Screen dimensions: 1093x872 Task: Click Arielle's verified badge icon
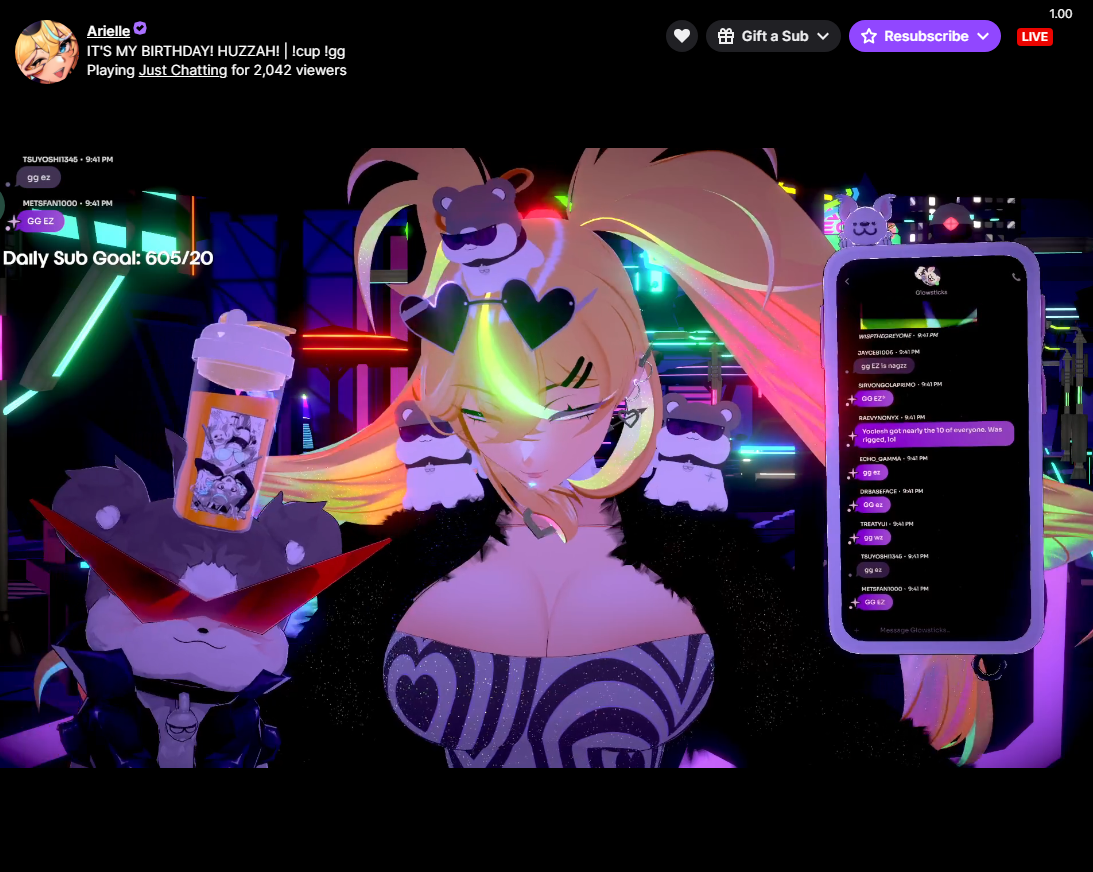pos(140,28)
